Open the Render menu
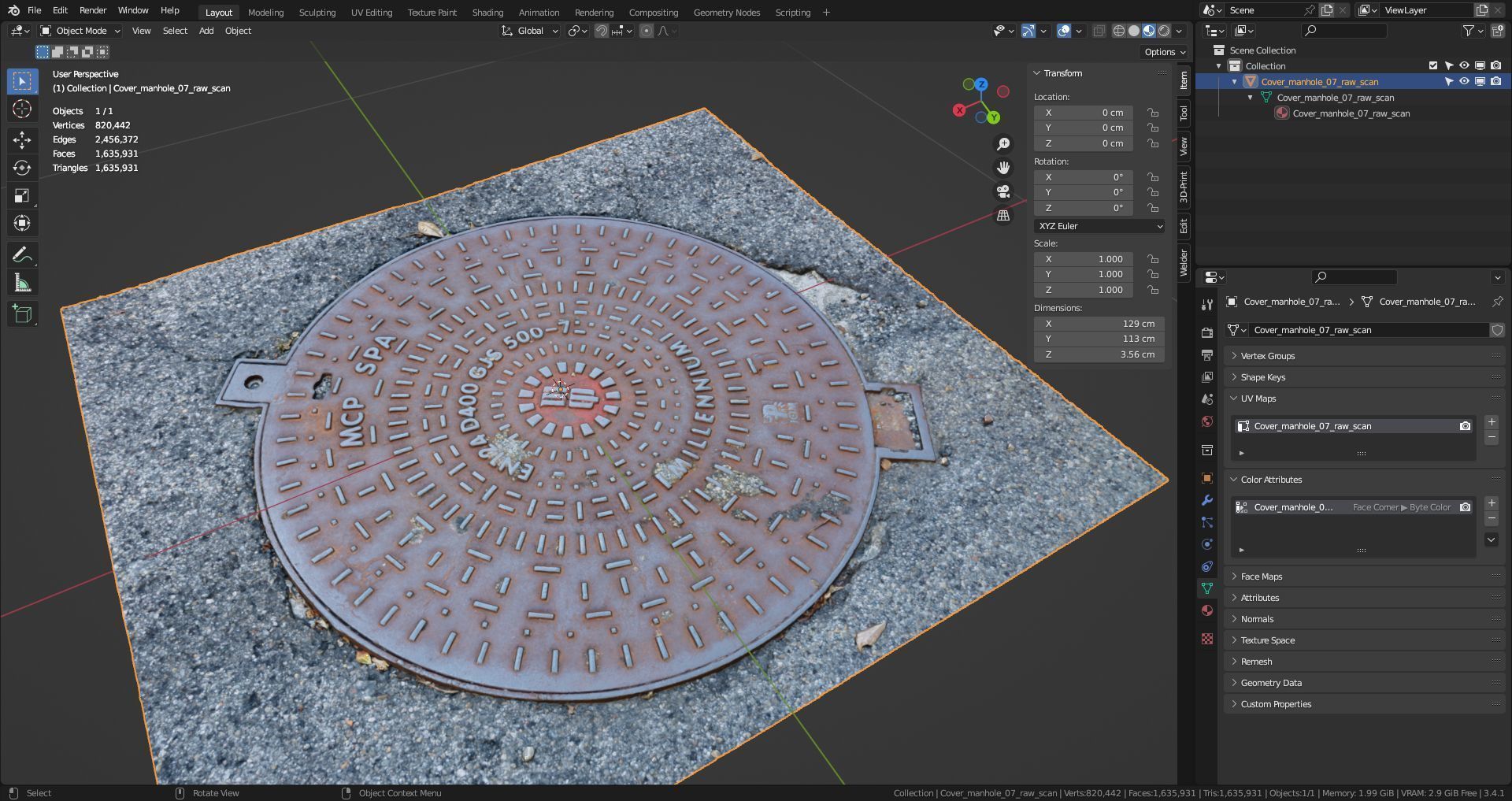Screen dimensions: 1512x801 (93, 10)
